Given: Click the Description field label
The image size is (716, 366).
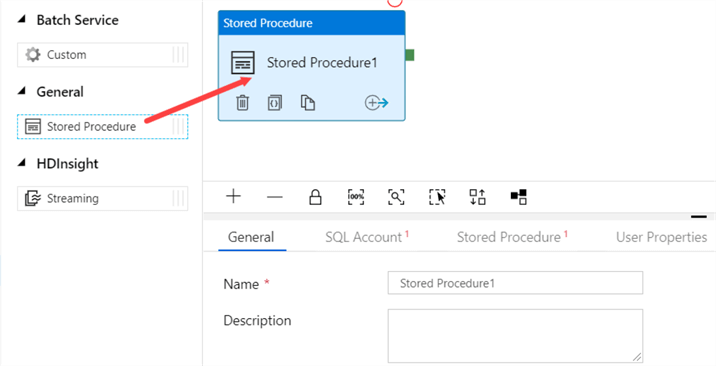Looking at the screenshot, I should pyautogui.click(x=257, y=320).
